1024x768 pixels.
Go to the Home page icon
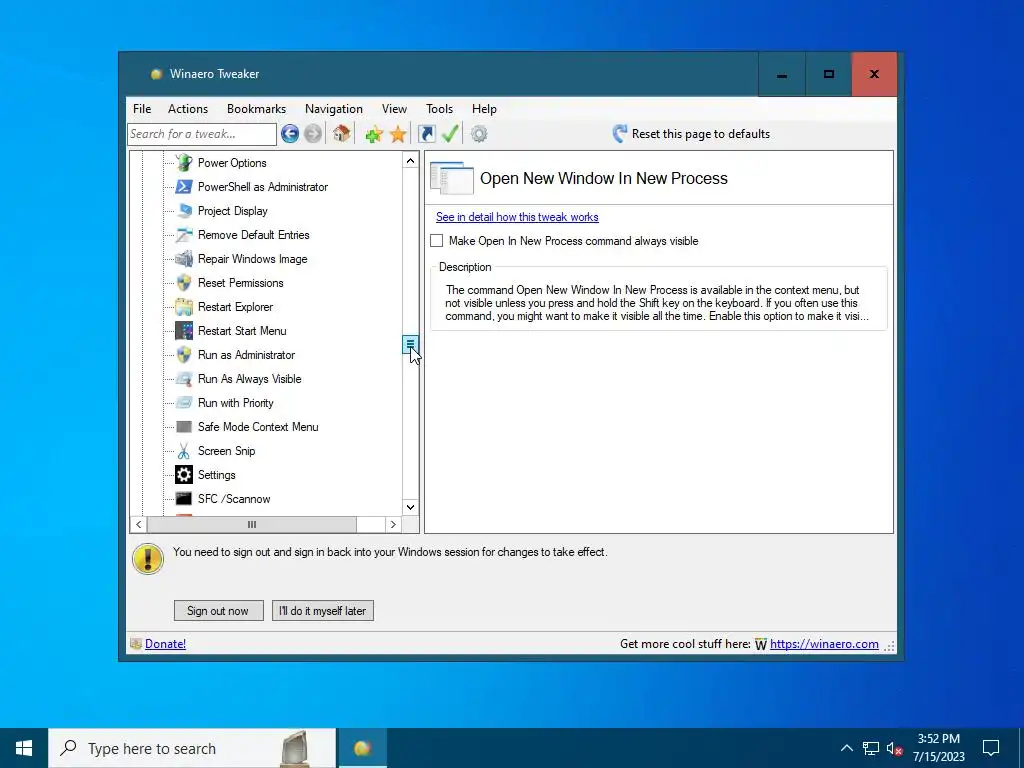[x=341, y=134]
